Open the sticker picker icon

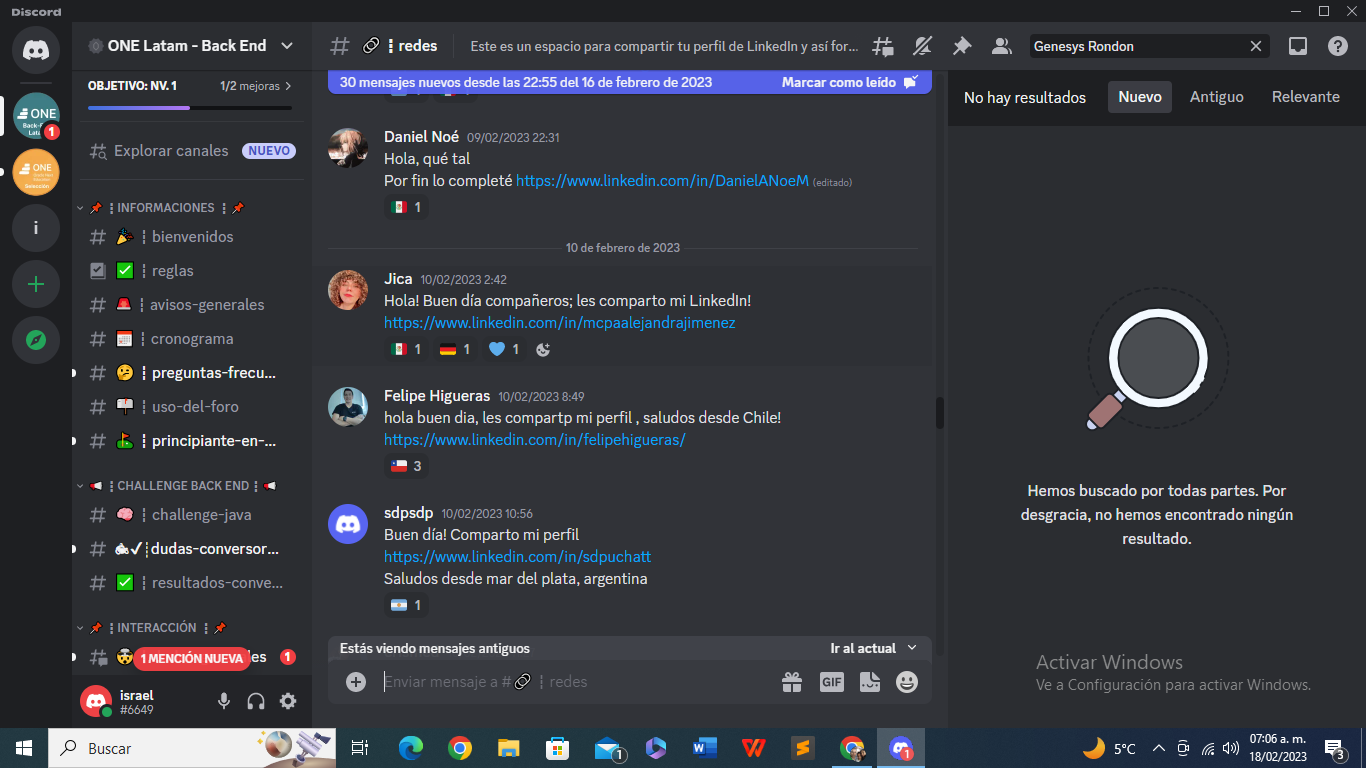click(x=870, y=681)
